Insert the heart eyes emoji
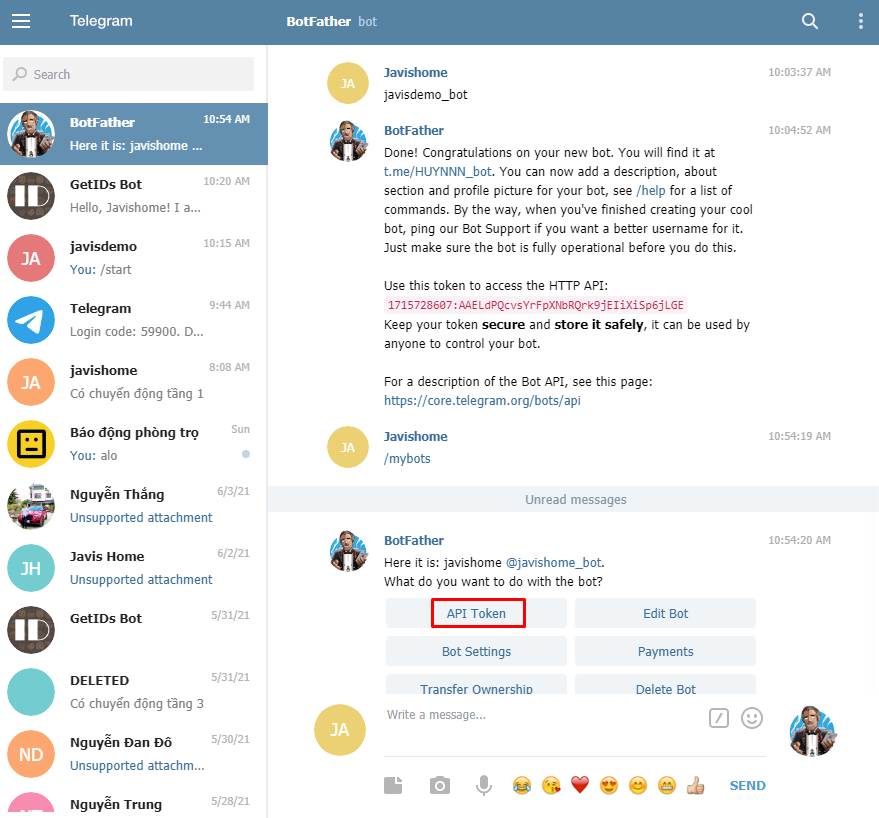 tap(609, 785)
